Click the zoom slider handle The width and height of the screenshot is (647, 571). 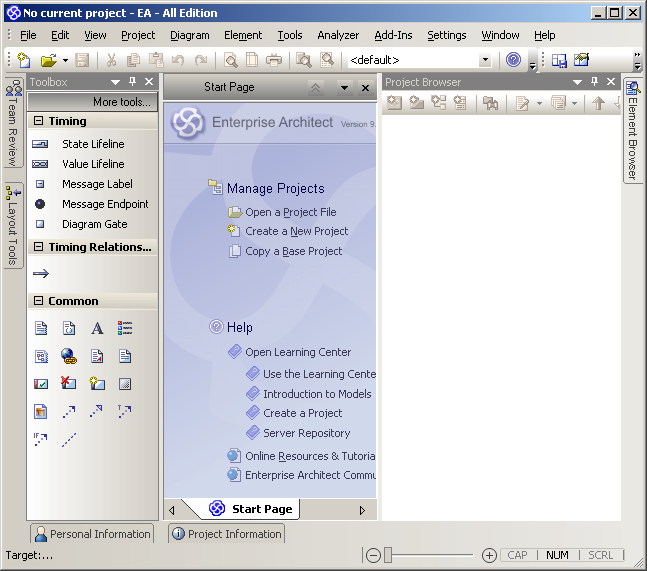[388, 555]
